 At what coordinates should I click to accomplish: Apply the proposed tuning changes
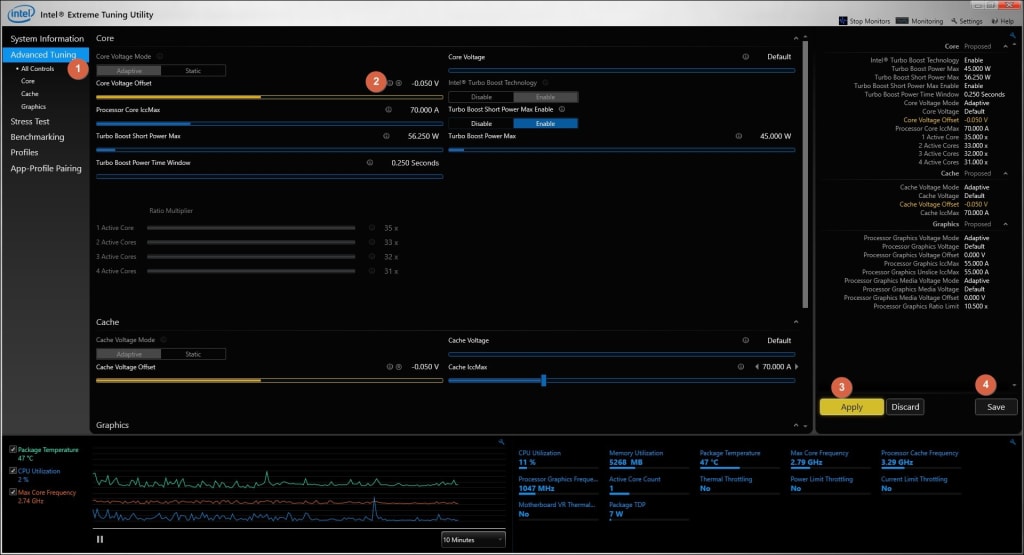(852, 407)
